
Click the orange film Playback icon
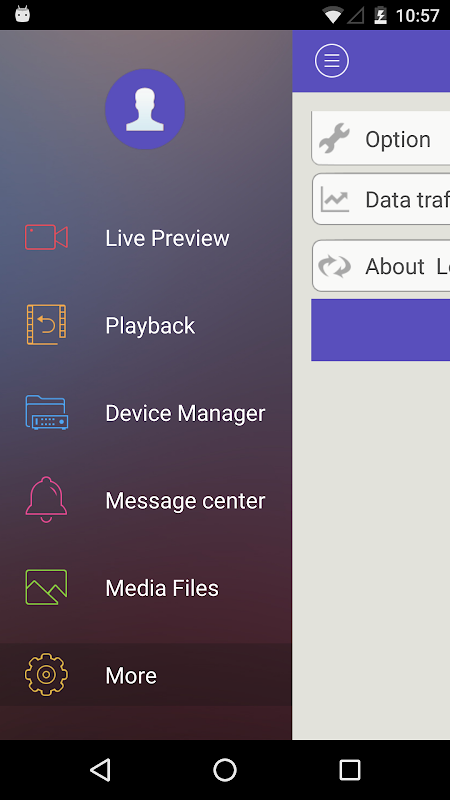[46, 324]
